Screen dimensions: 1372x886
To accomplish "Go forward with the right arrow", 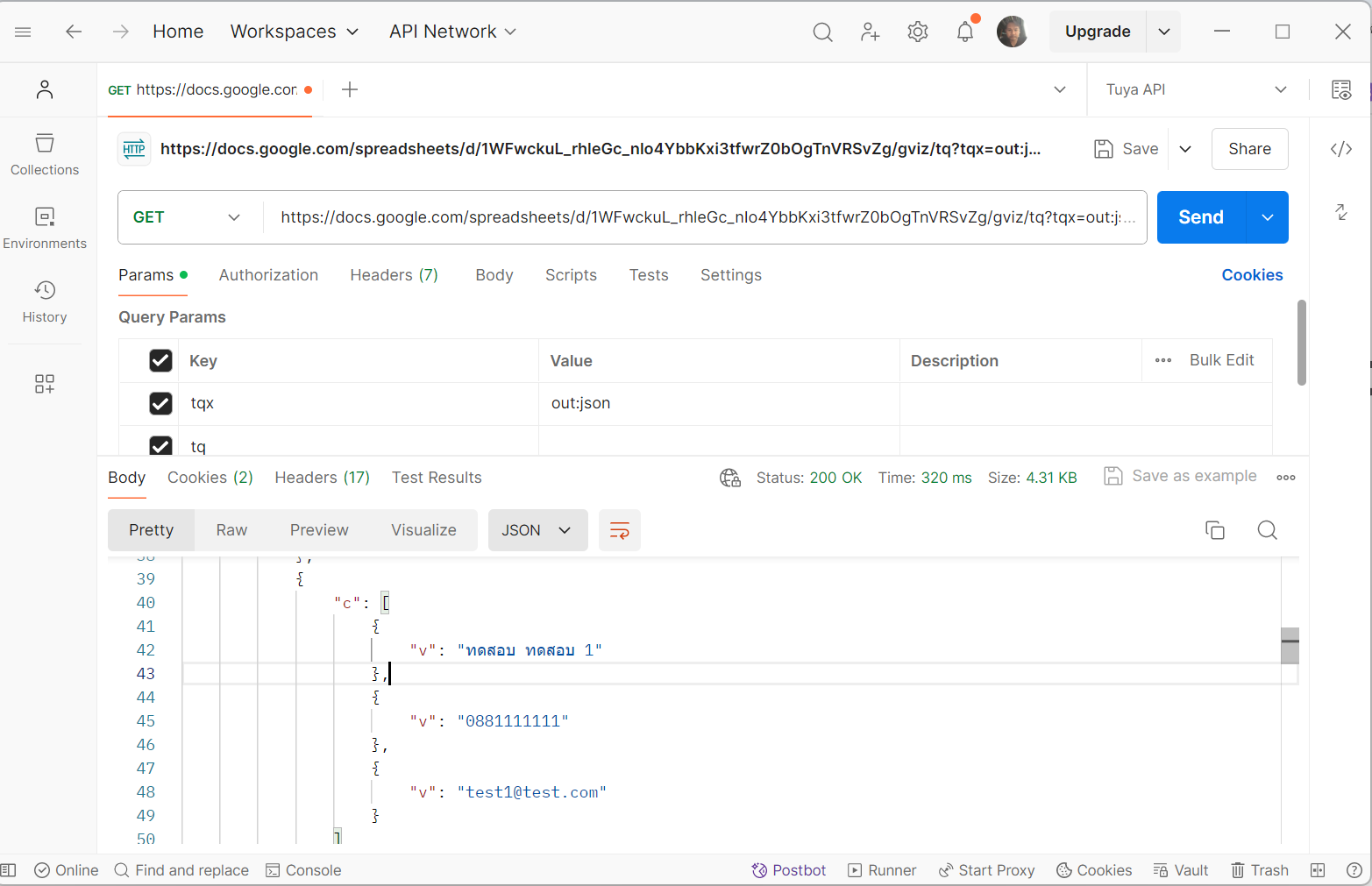I will click(121, 32).
